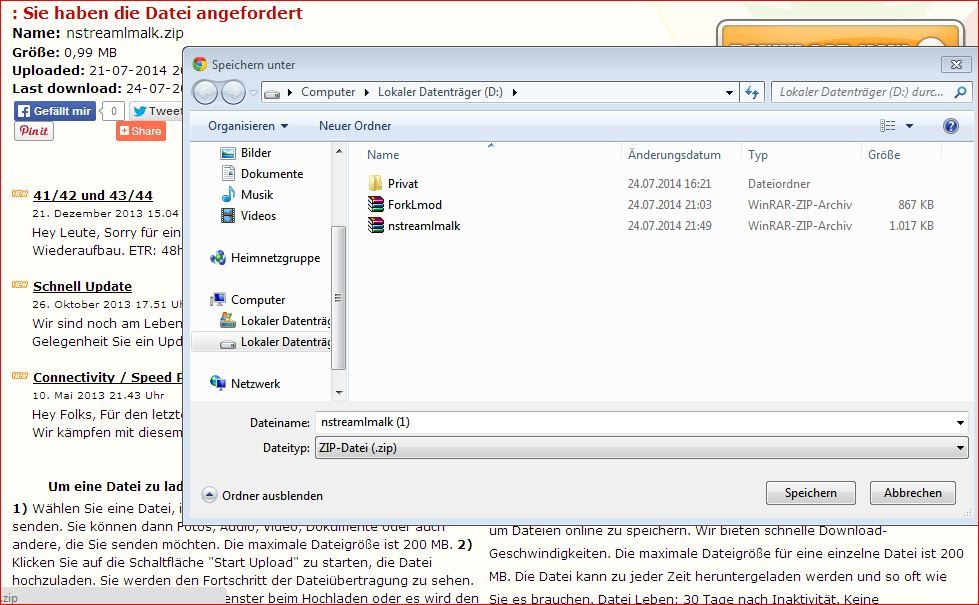Click the date 24.07.2014 21:49
This screenshot has width=979, height=605.
669,226
